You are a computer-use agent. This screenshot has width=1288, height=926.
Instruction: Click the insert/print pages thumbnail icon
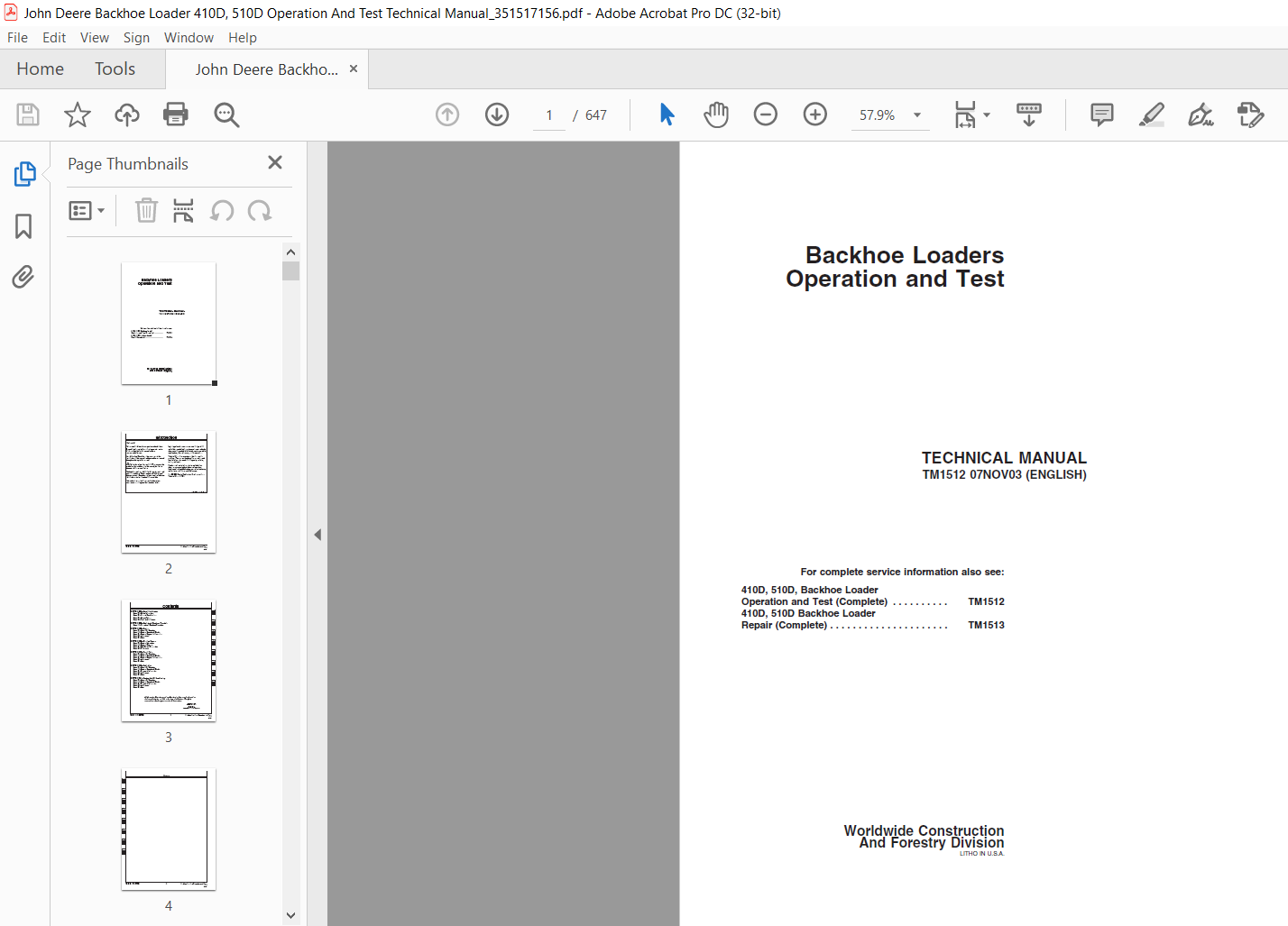[183, 210]
